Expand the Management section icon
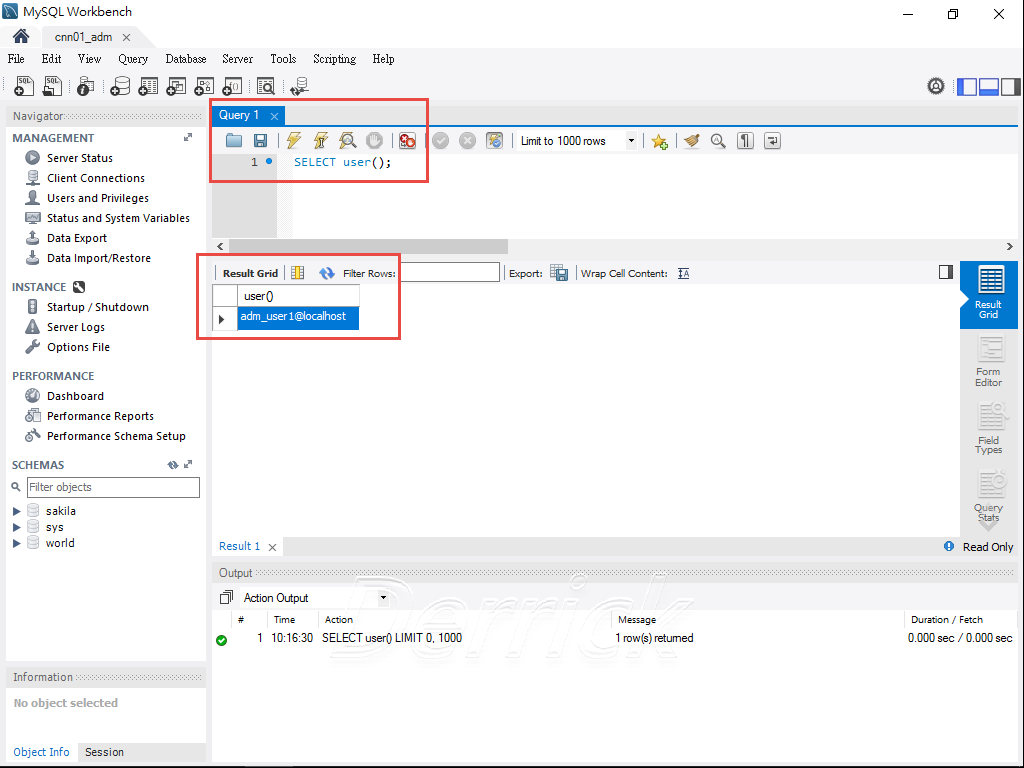Image resolution: width=1024 pixels, height=768 pixels. coord(188,138)
